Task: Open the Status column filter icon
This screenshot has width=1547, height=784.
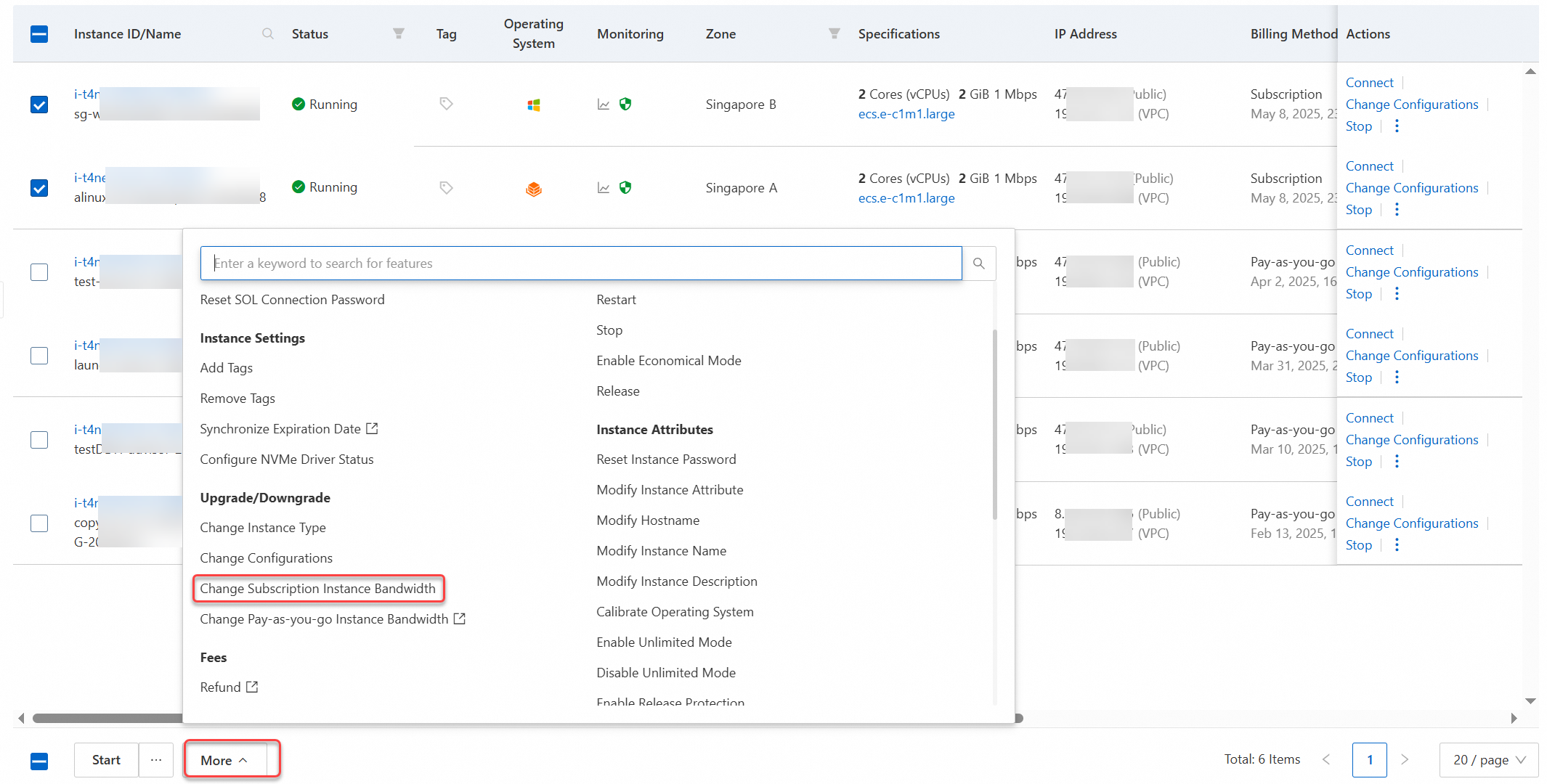Action: (x=398, y=33)
